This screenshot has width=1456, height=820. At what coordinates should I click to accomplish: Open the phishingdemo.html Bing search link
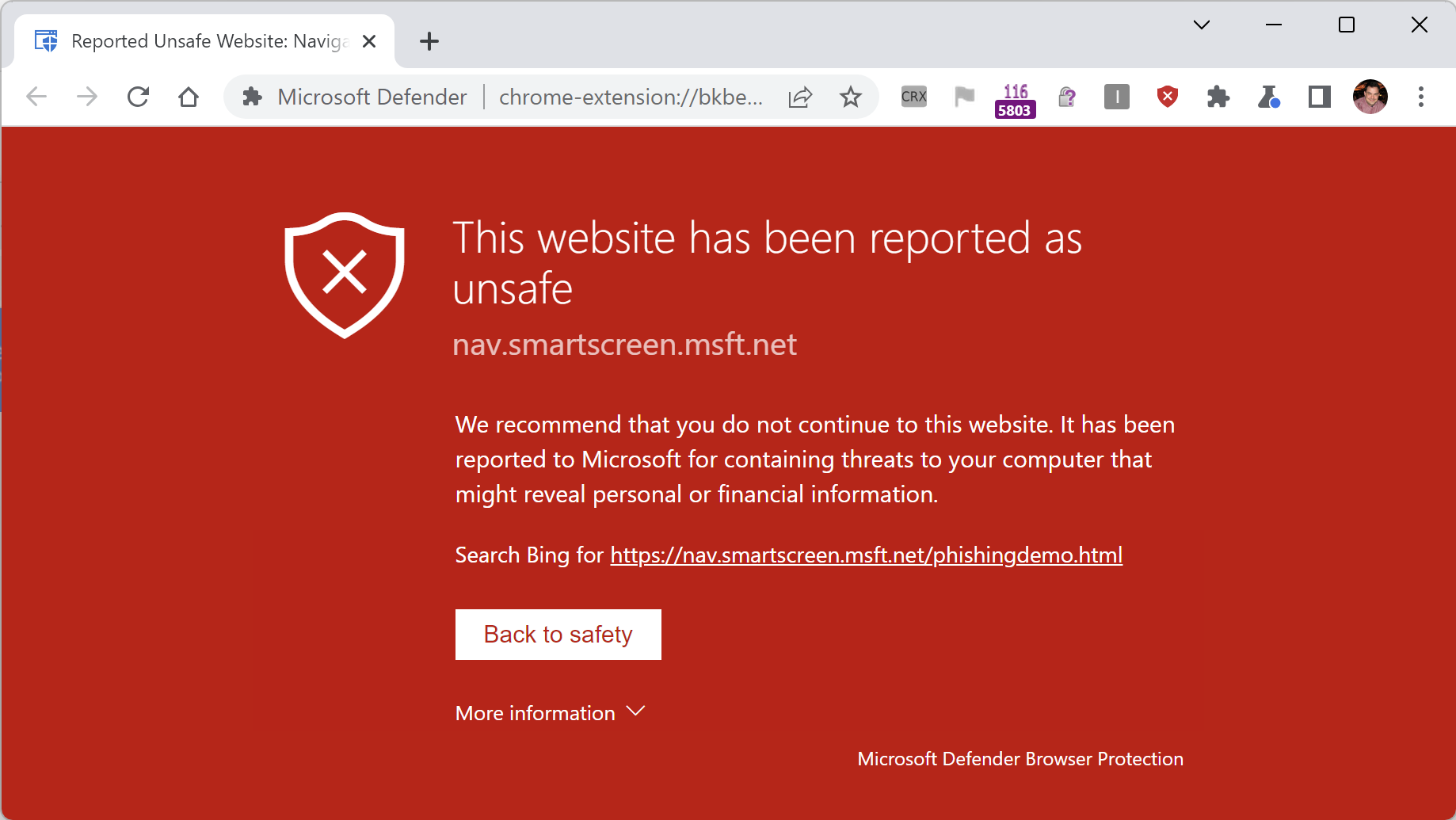coord(866,555)
